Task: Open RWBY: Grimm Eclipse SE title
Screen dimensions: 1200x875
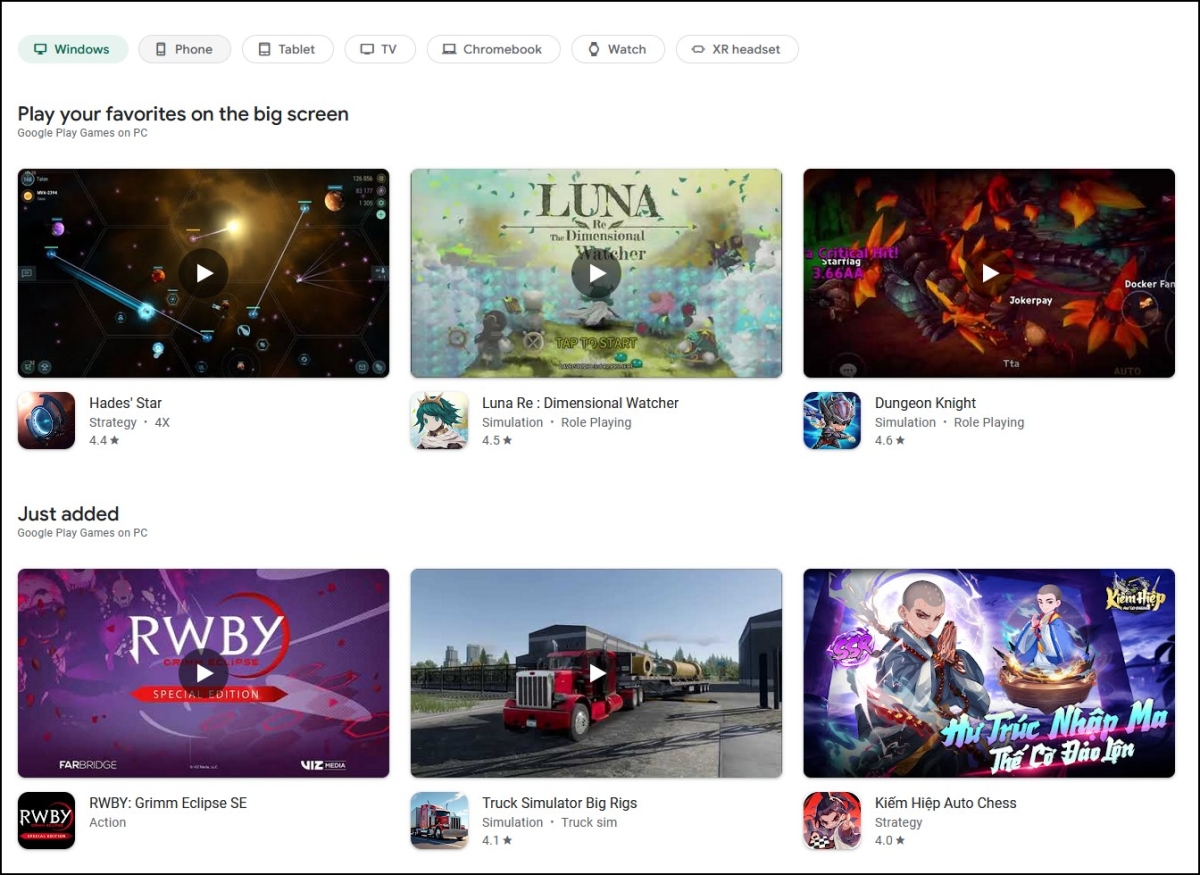Action: click(x=168, y=803)
